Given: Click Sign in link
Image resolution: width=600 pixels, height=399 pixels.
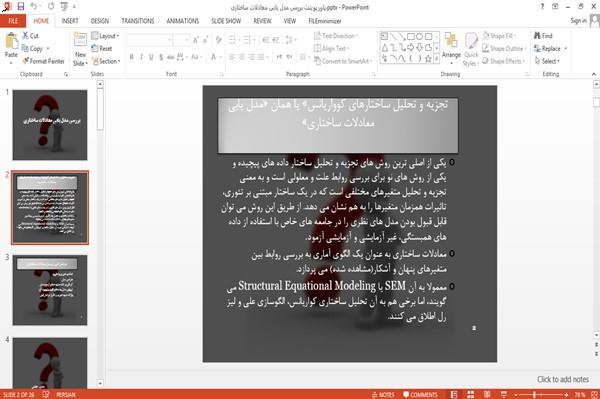Looking at the screenshot, I should pos(578,21).
